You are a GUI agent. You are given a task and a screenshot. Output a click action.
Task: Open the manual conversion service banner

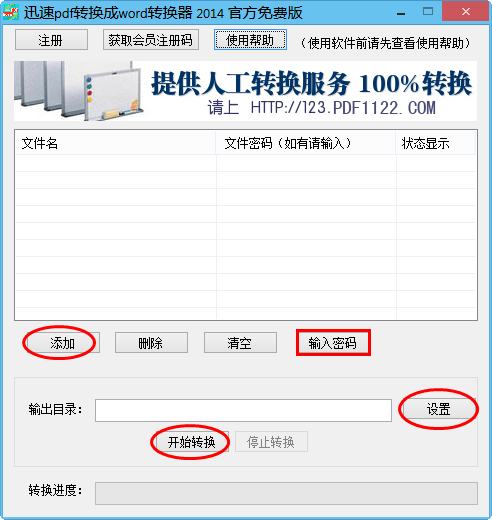[246, 91]
